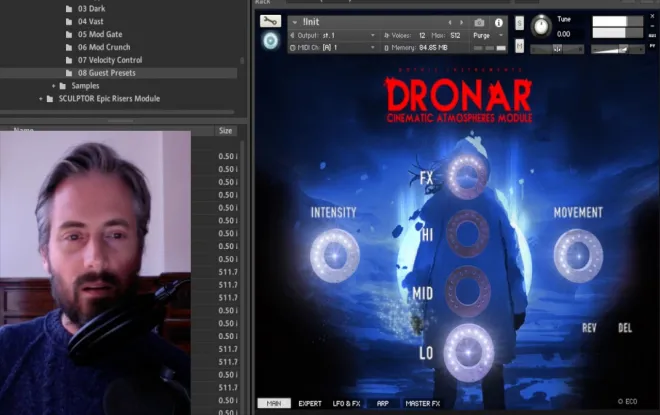The height and width of the screenshot is (415, 660).
Task: Mute the instrument with M button
Action: [x=519, y=45]
